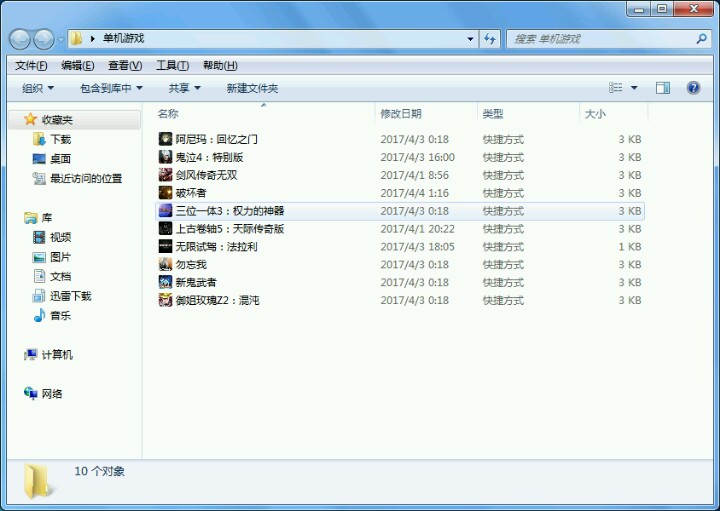The height and width of the screenshot is (511, 720).
Task: Select the 上古卷轴5：天际传奇版 shortcut icon
Action: point(166,229)
